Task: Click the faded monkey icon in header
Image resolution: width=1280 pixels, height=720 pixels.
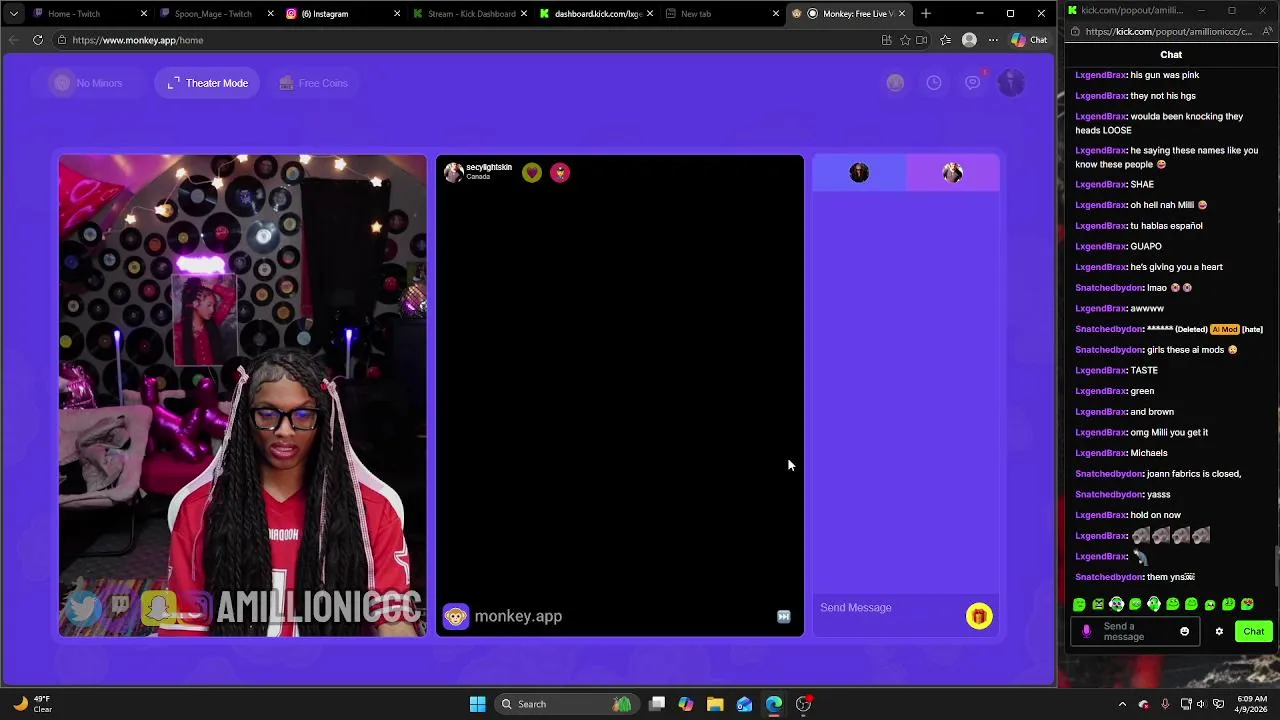Action: (x=895, y=83)
